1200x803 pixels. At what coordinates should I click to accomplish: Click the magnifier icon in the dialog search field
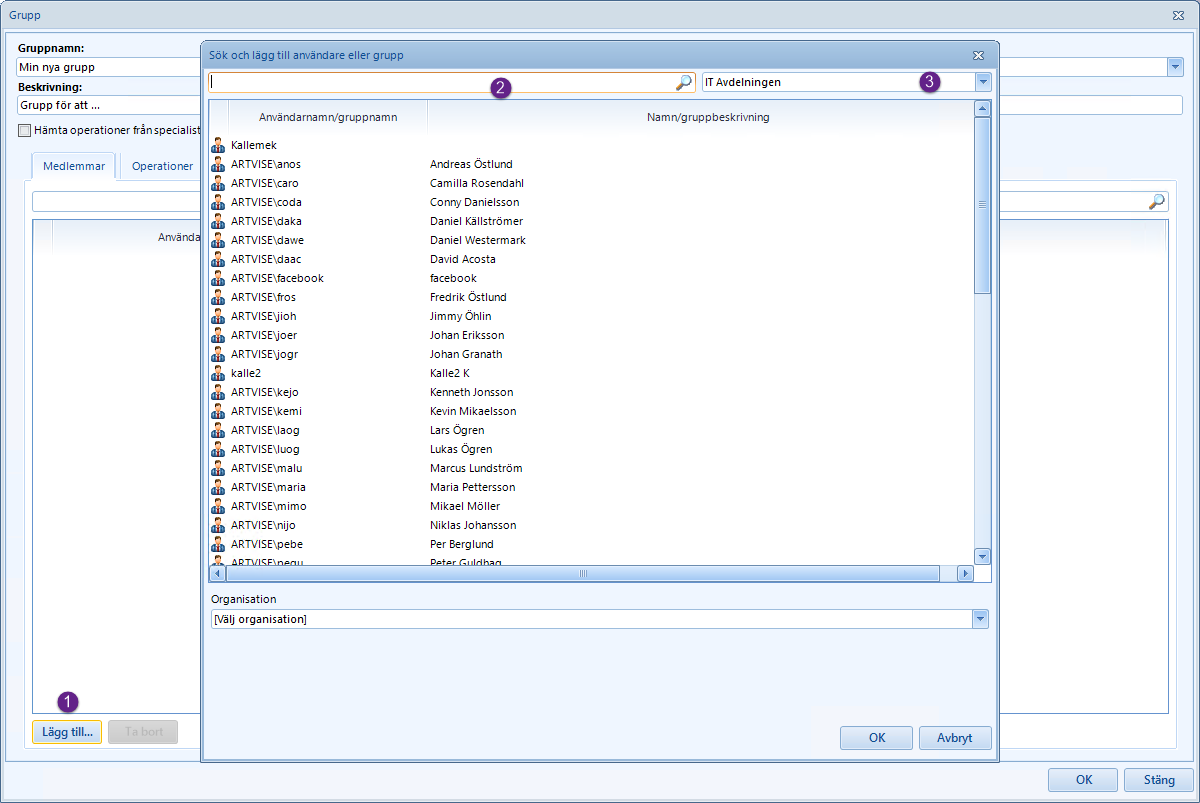(x=684, y=83)
